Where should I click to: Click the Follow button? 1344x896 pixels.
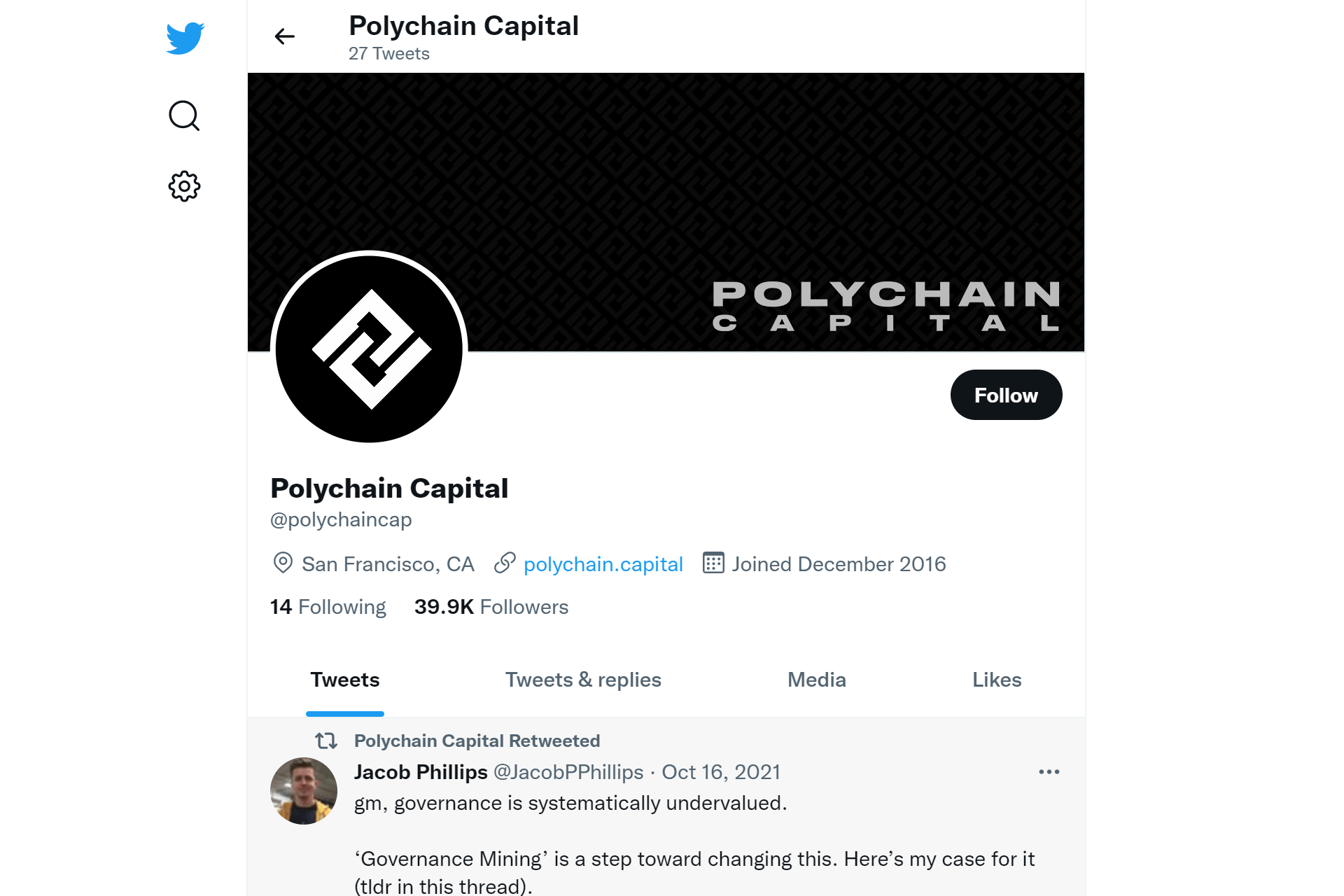coord(1006,395)
